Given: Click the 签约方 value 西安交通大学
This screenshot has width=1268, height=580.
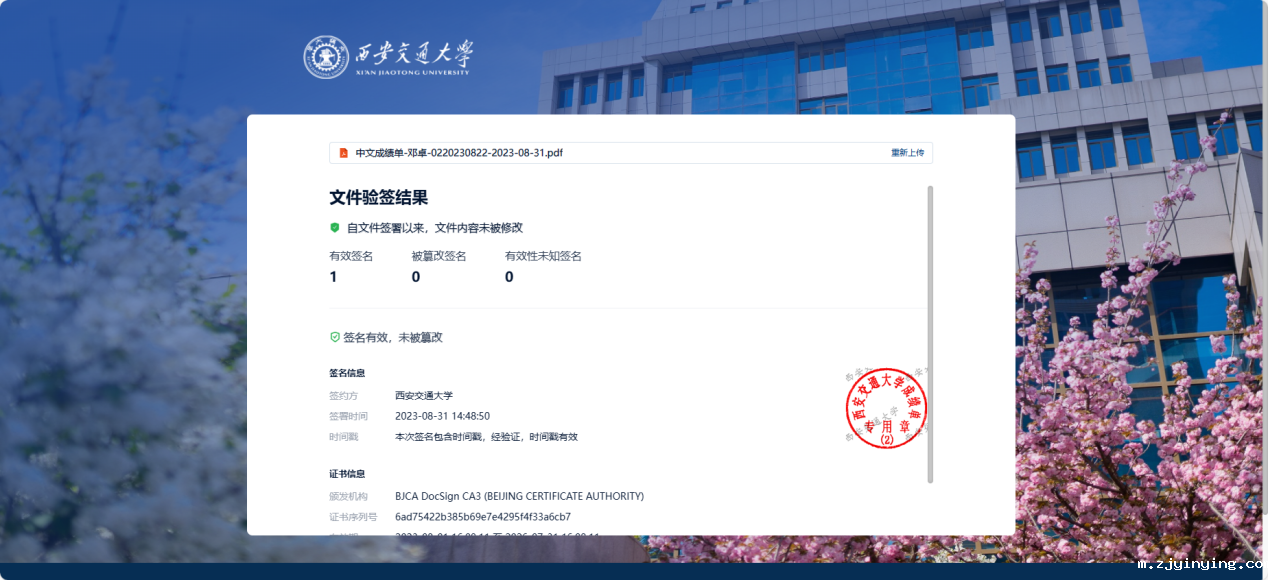Looking at the screenshot, I should [x=424, y=396].
